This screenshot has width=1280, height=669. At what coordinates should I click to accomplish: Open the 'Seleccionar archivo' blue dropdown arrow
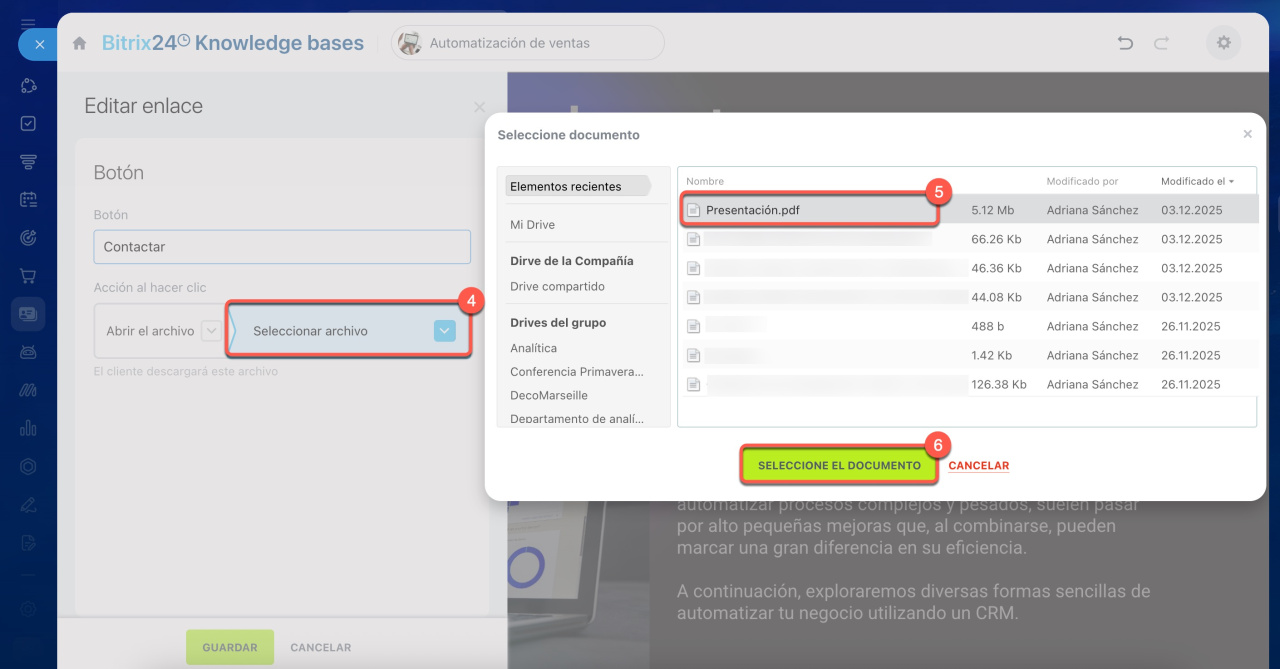(445, 331)
